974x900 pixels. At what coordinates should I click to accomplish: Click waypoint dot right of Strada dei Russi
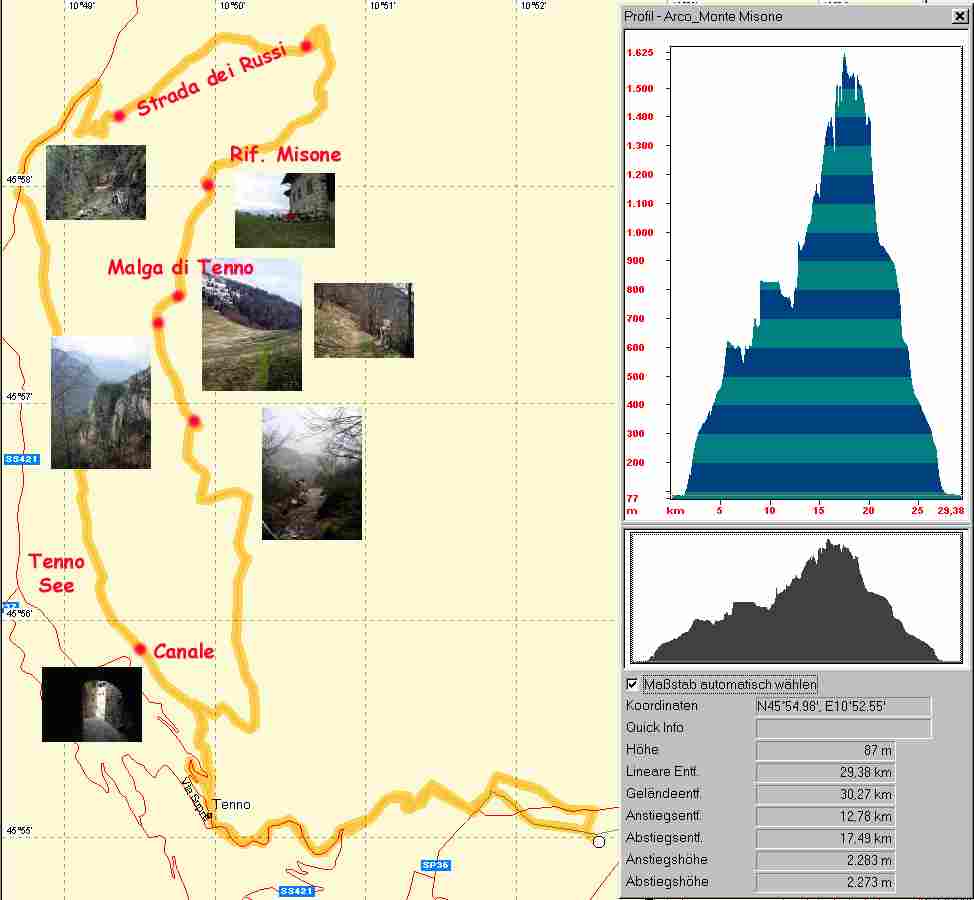pyautogui.click(x=306, y=46)
